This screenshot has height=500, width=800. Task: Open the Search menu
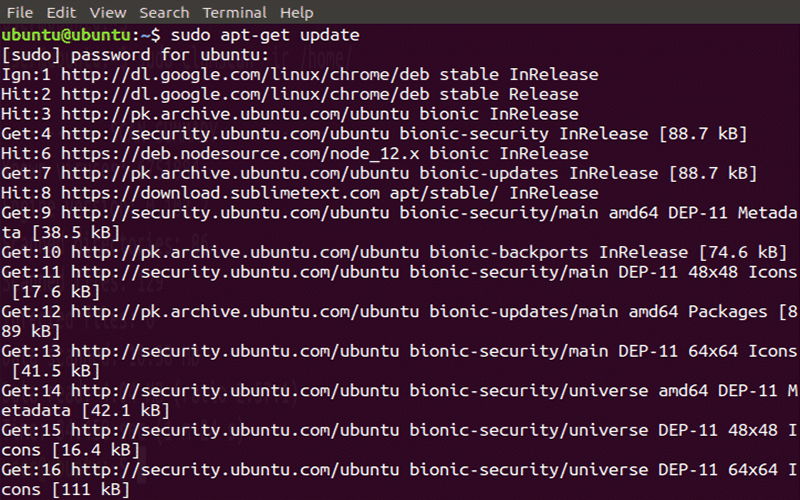coord(164,13)
